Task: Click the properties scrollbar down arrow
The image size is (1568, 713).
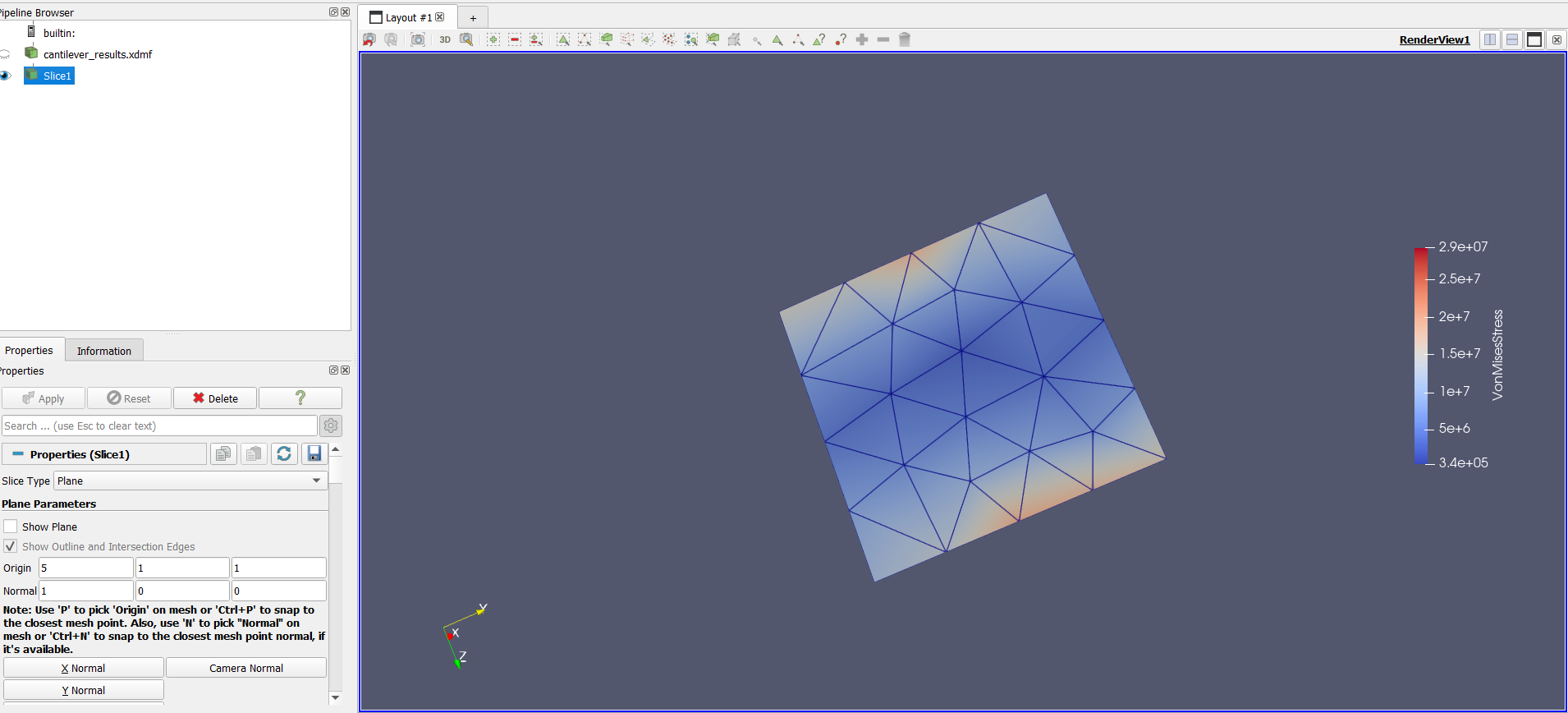Action: click(x=335, y=697)
